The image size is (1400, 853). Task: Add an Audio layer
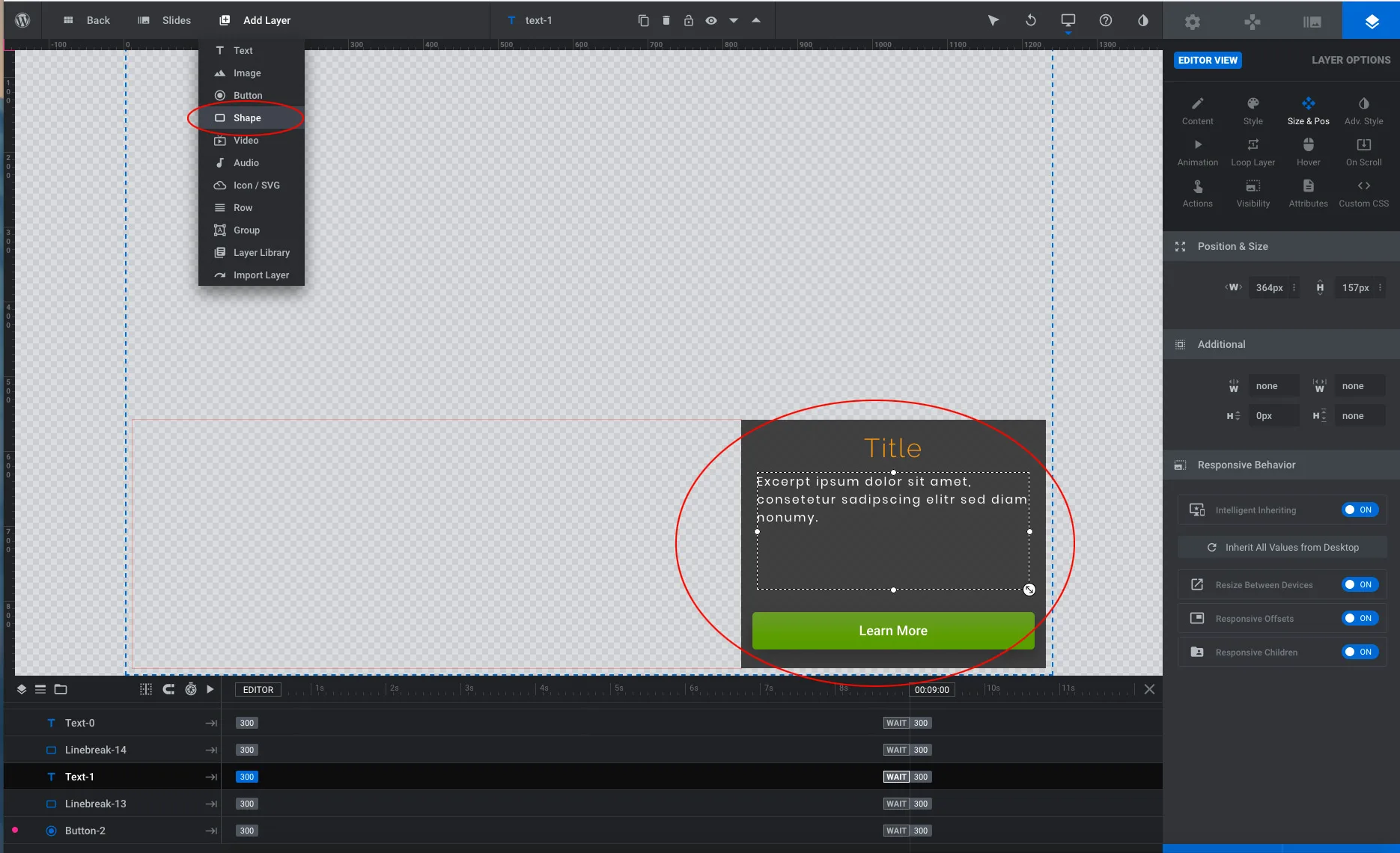tap(252, 162)
